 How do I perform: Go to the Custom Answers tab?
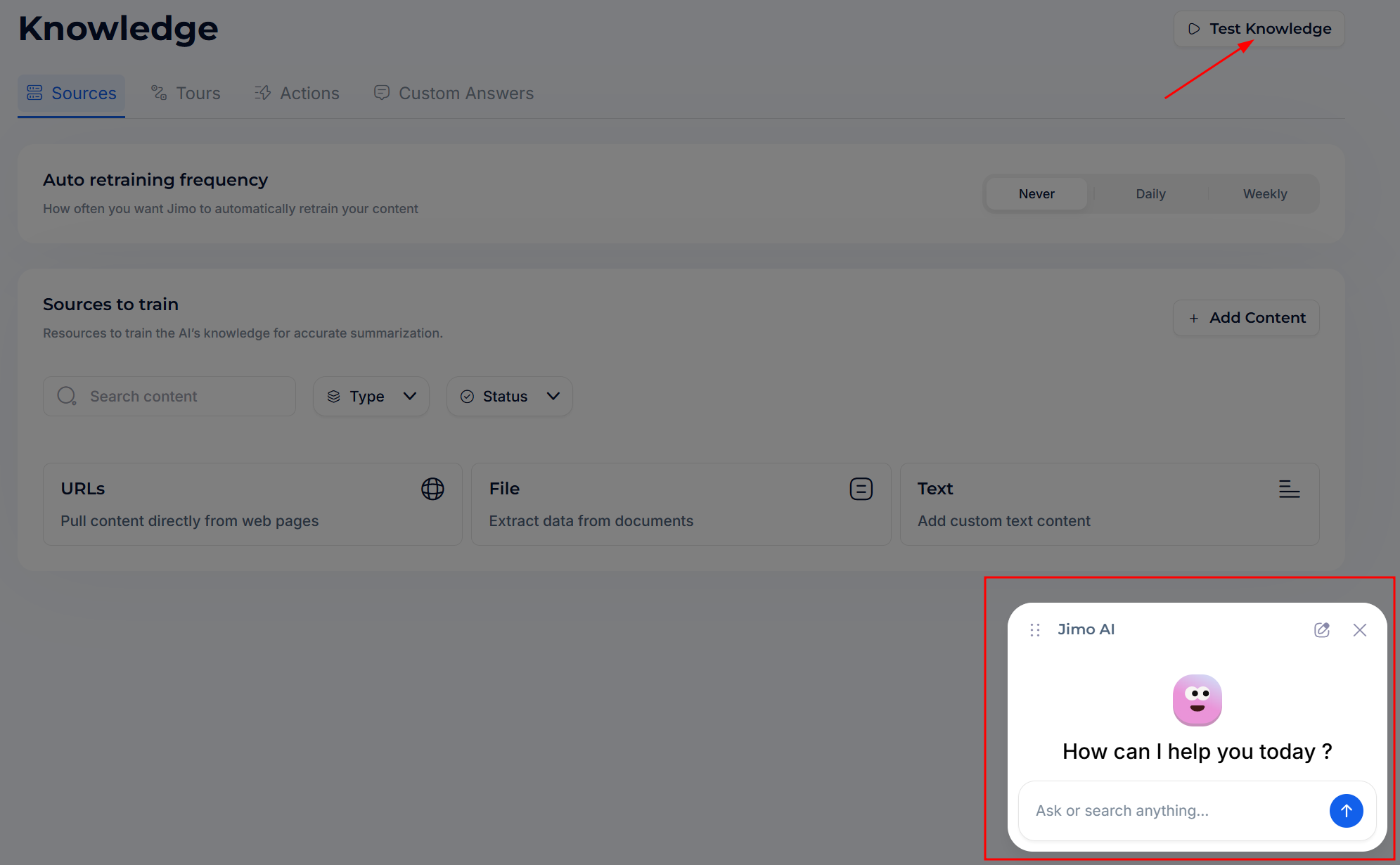454,94
